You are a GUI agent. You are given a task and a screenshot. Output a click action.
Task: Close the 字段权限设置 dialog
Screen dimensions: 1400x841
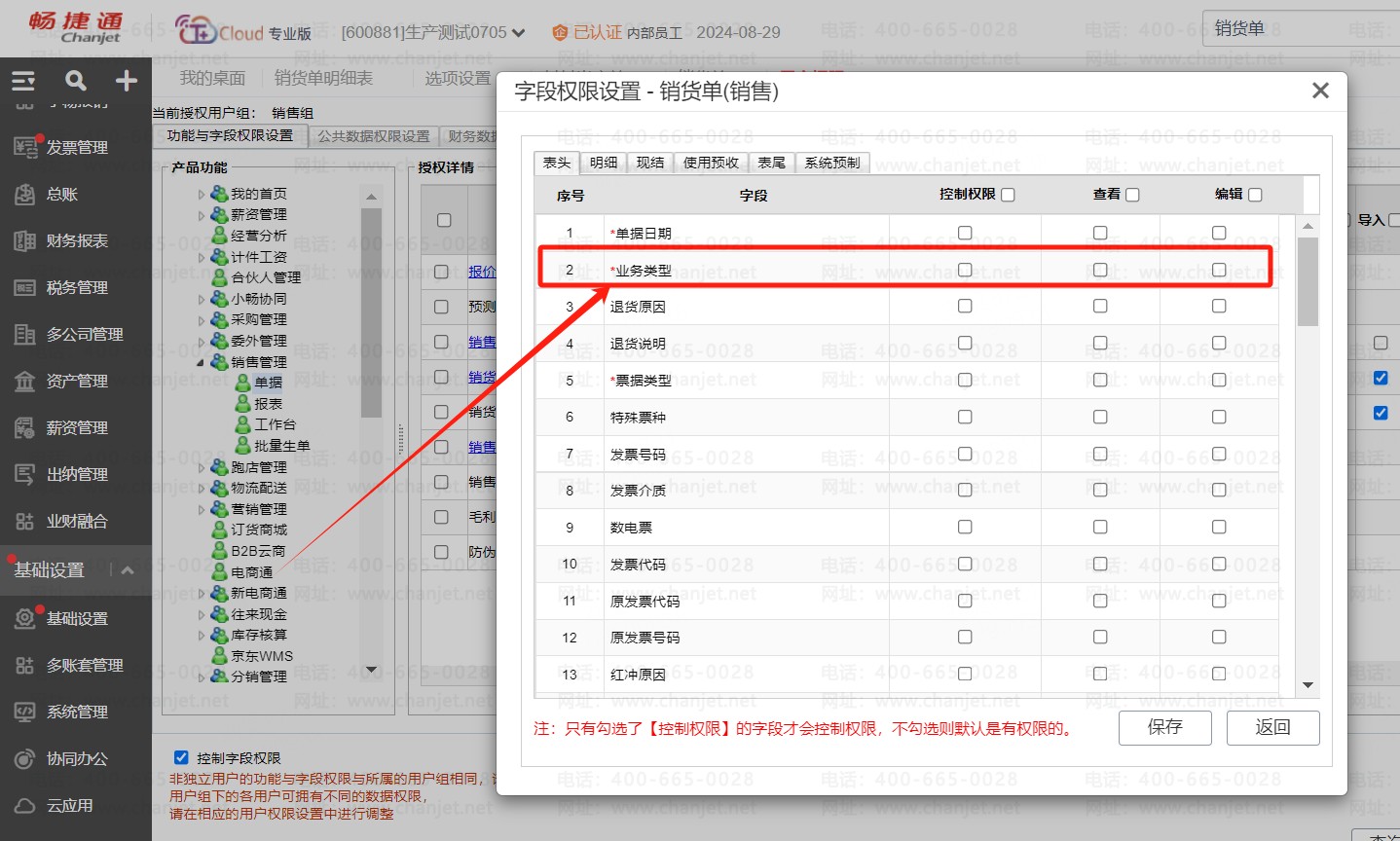(1320, 91)
